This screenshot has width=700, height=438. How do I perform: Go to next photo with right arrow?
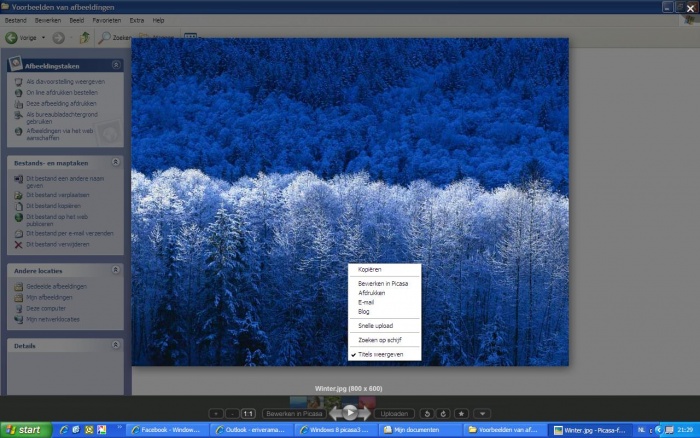coord(365,414)
